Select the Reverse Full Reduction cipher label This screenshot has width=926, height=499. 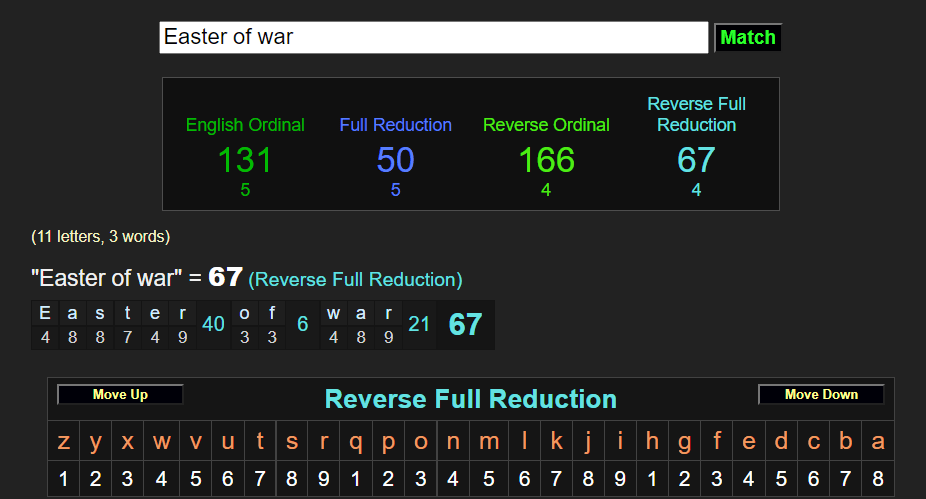[x=696, y=114]
